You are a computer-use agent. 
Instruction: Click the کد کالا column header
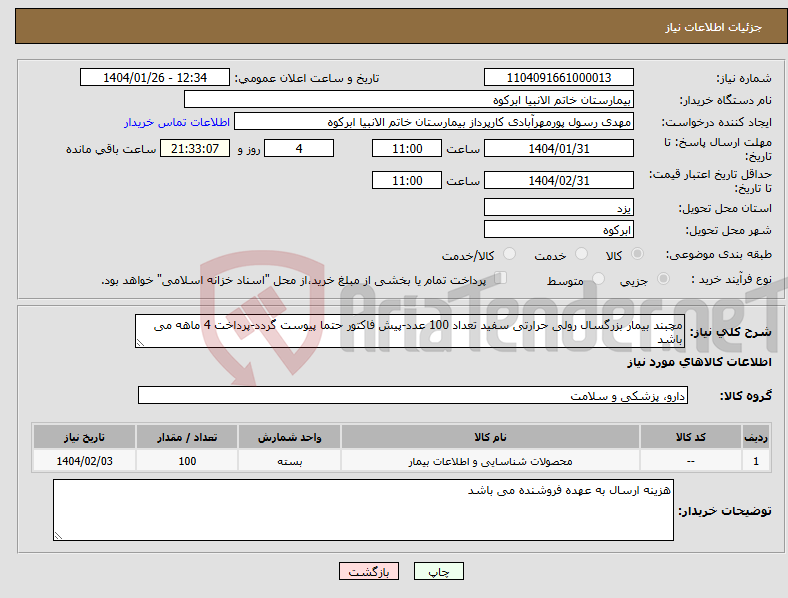[691, 437]
